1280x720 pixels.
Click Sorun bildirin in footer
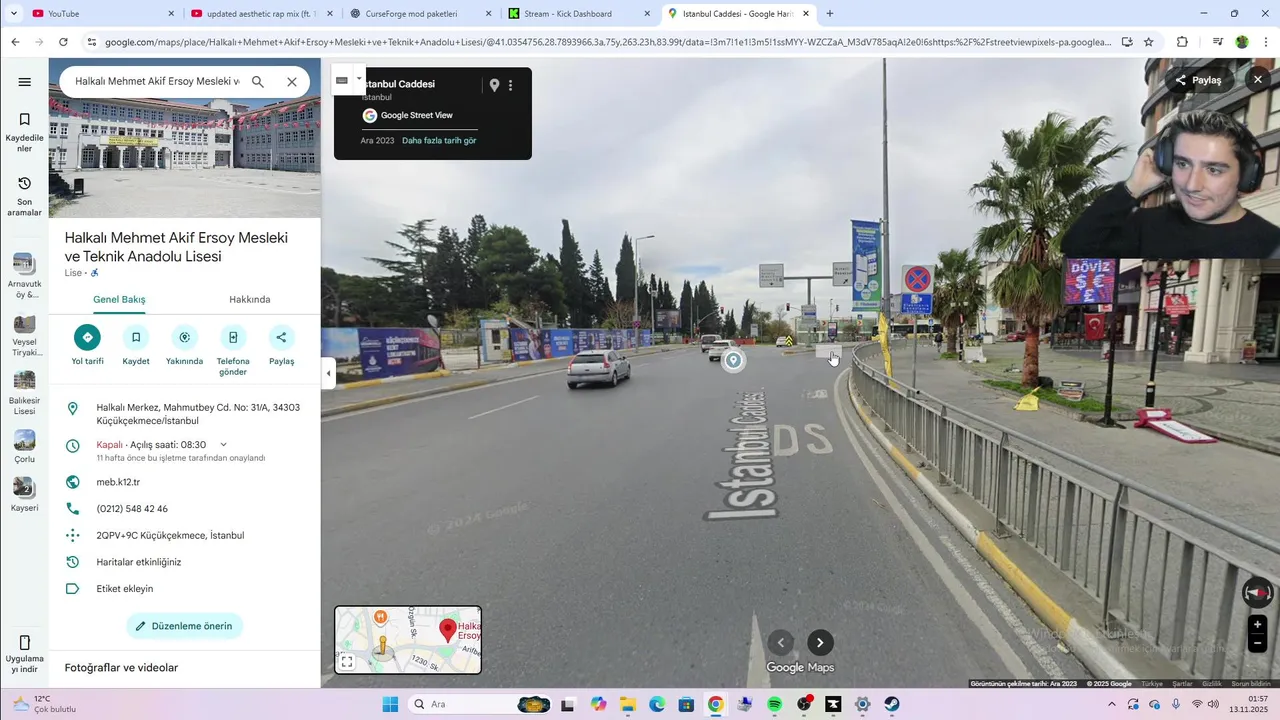click(1250, 684)
